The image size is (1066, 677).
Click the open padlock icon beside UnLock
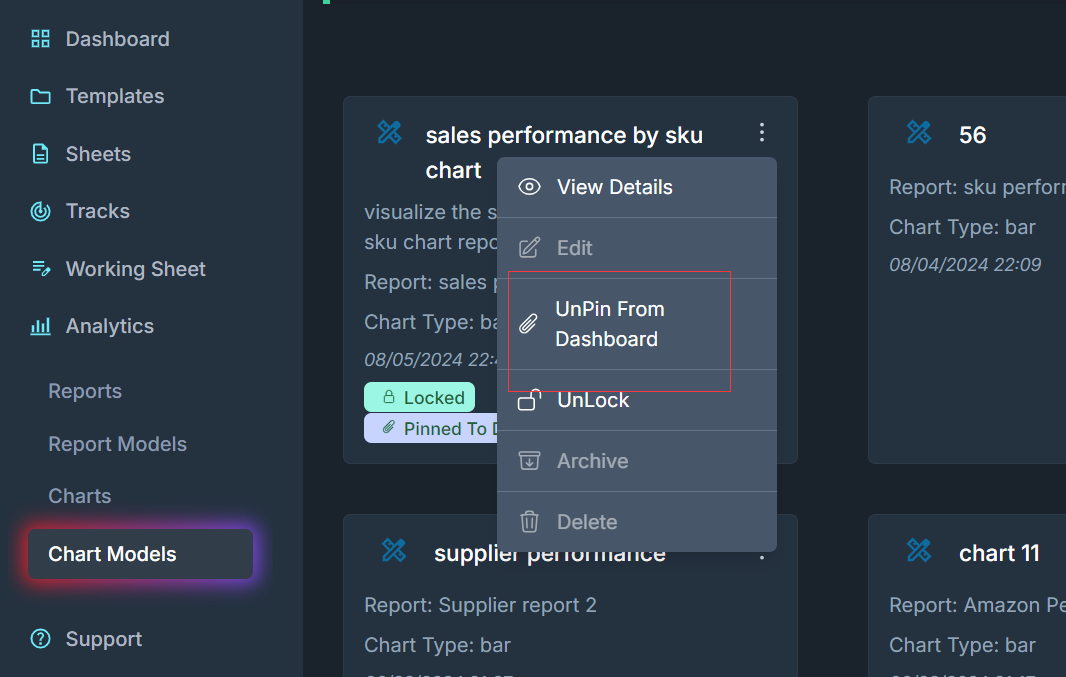pos(530,400)
